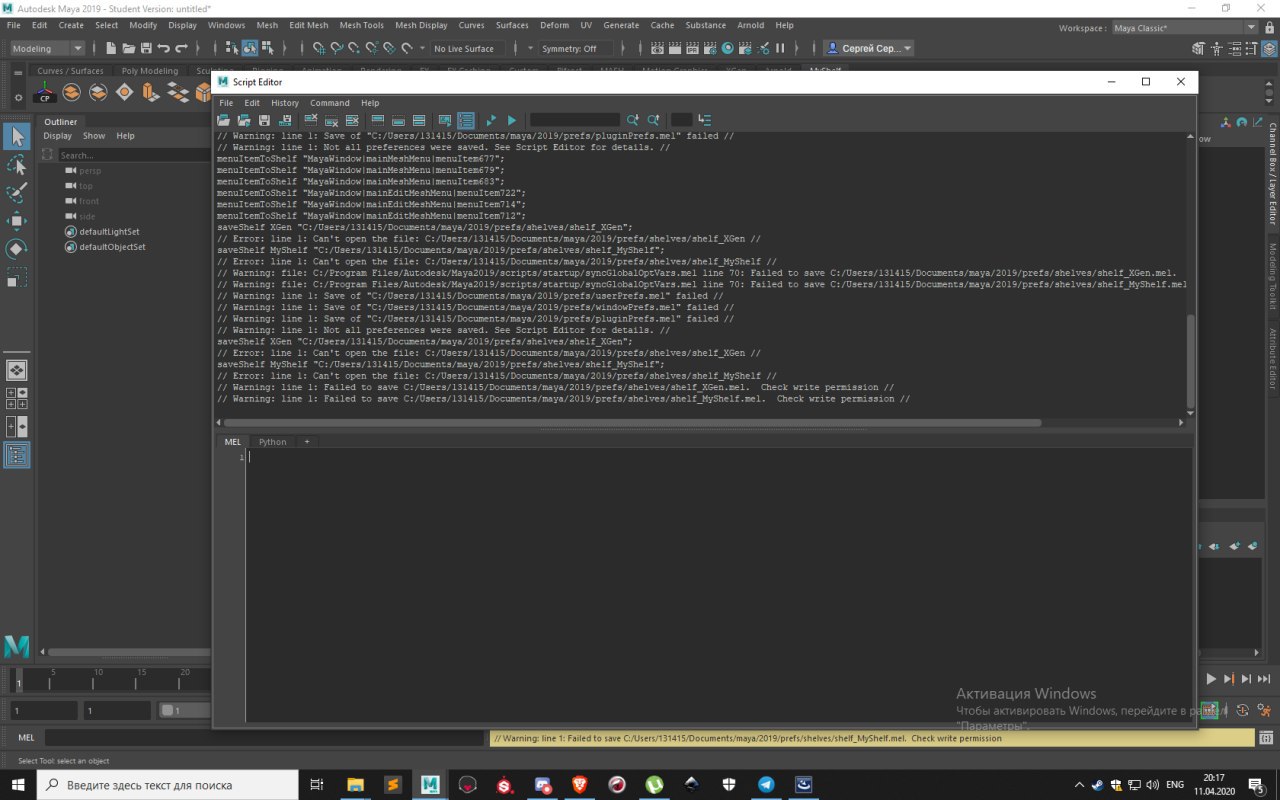Click Pause Viewport 2 icon
Image resolution: width=1280 pixels, height=800 pixels.
pyautogui.click(x=781, y=48)
